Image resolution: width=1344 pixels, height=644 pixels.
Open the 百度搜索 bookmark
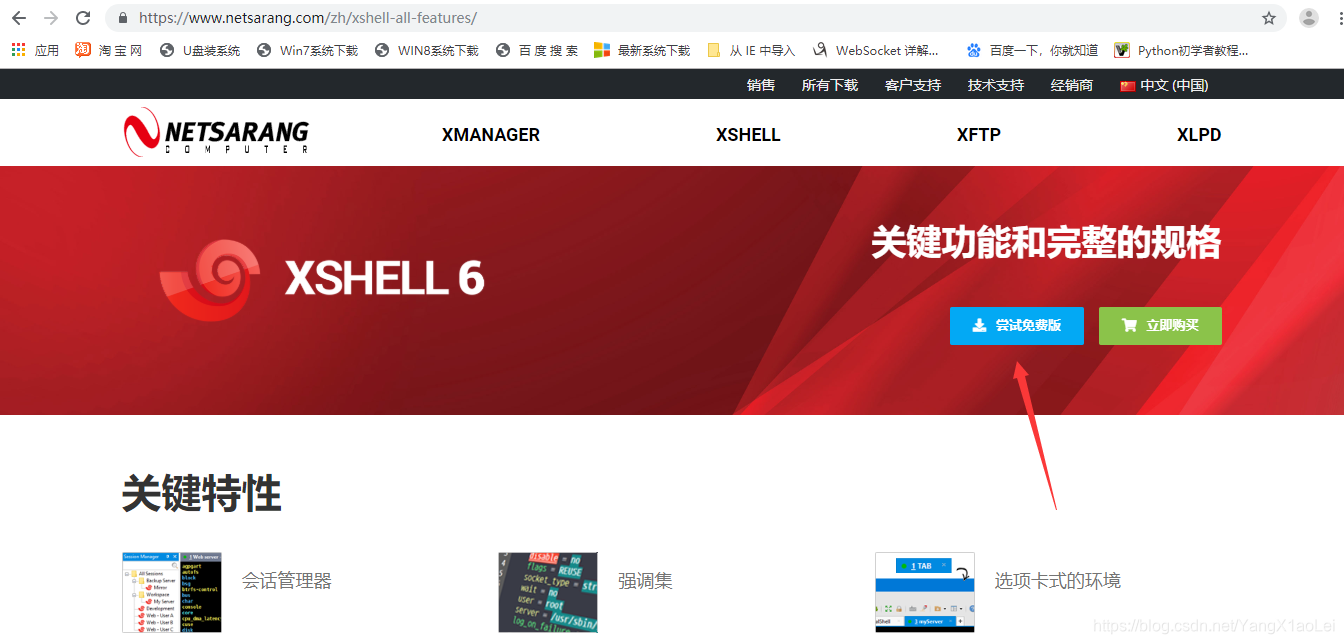(537, 50)
